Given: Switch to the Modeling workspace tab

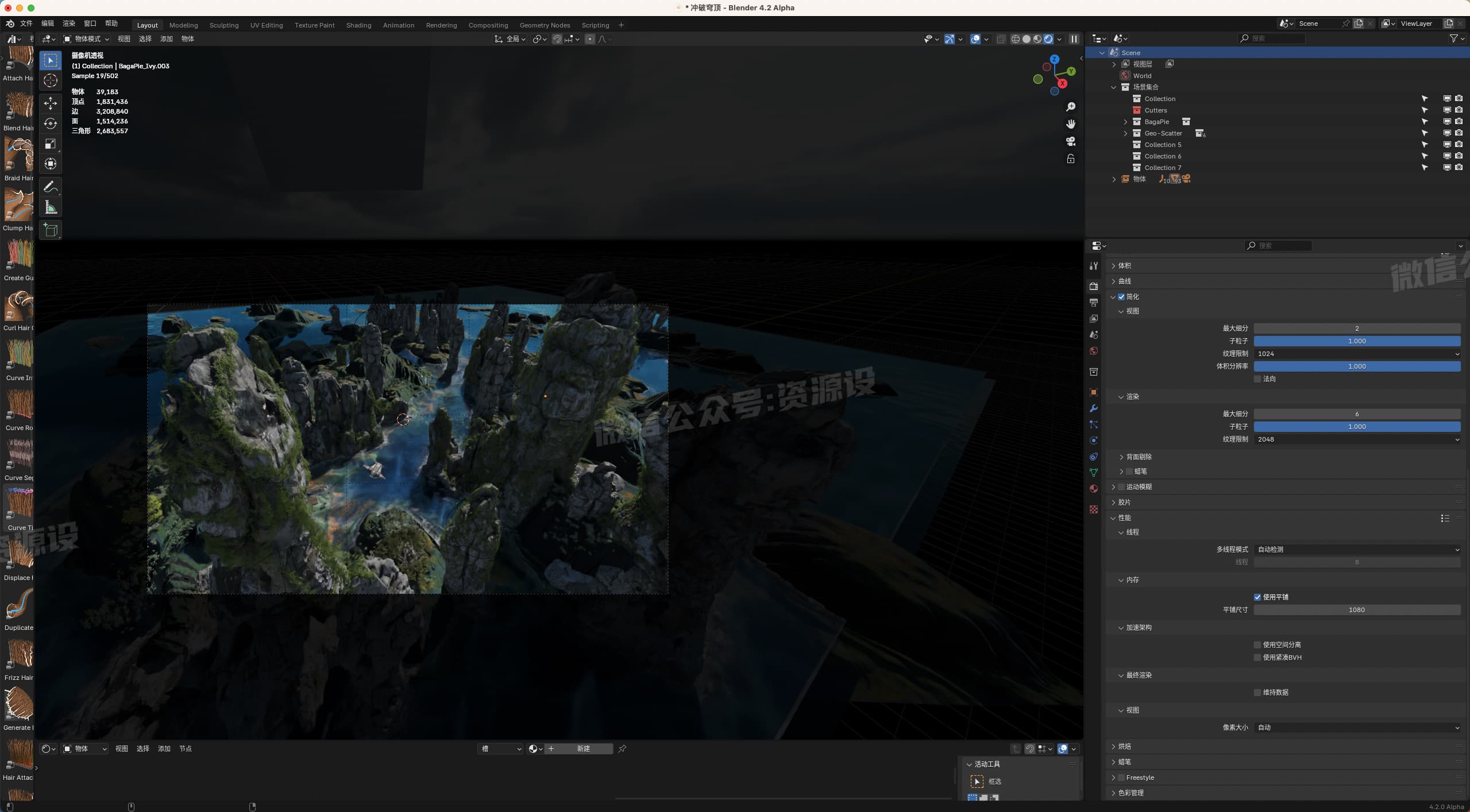Looking at the screenshot, I should [x=184, y=25].
